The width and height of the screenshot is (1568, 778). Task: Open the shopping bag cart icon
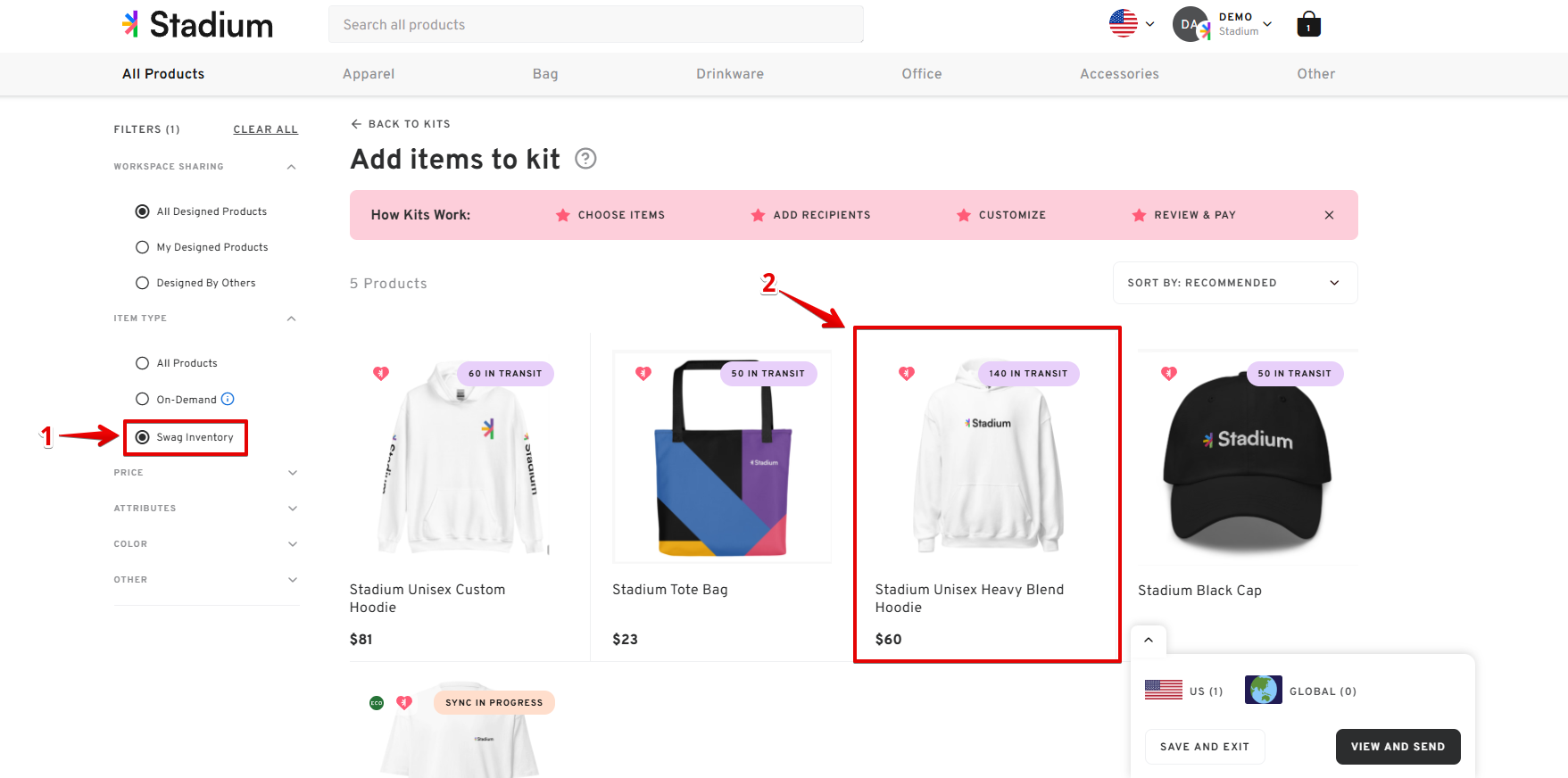[x=1308, y=24]
